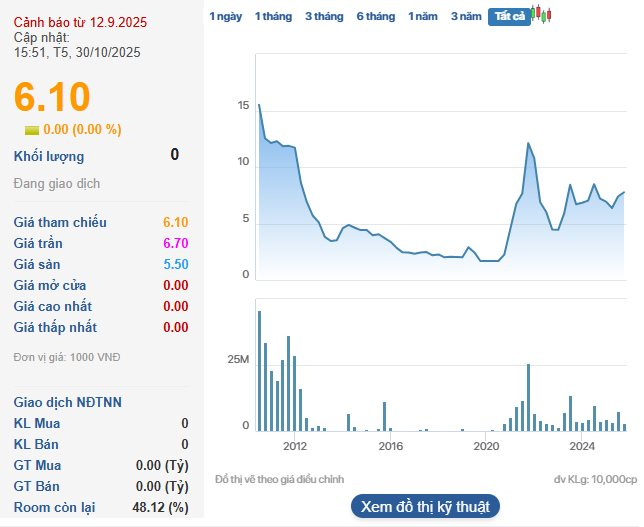644x527 pixels.
Task: Open Xem đồ thị kỹ thuật button
Action: [425, 506]
